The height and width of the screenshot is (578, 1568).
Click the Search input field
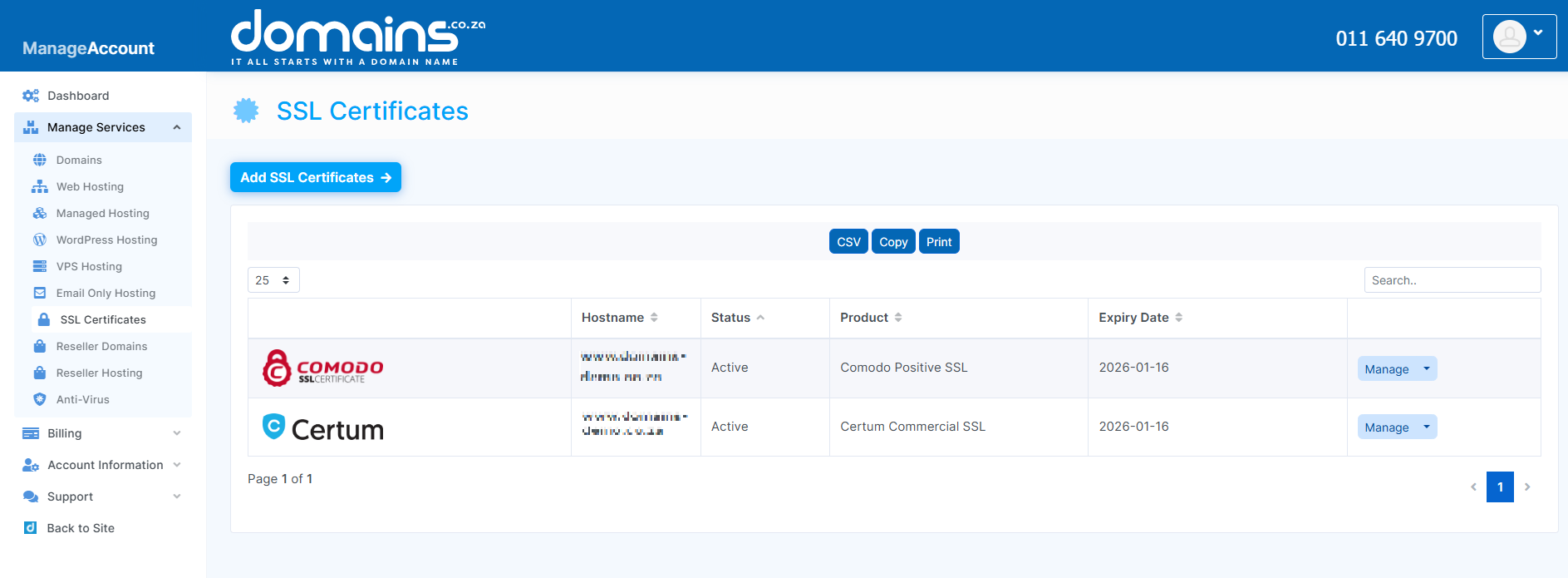pyautogui.click(x=1452, y=280)
